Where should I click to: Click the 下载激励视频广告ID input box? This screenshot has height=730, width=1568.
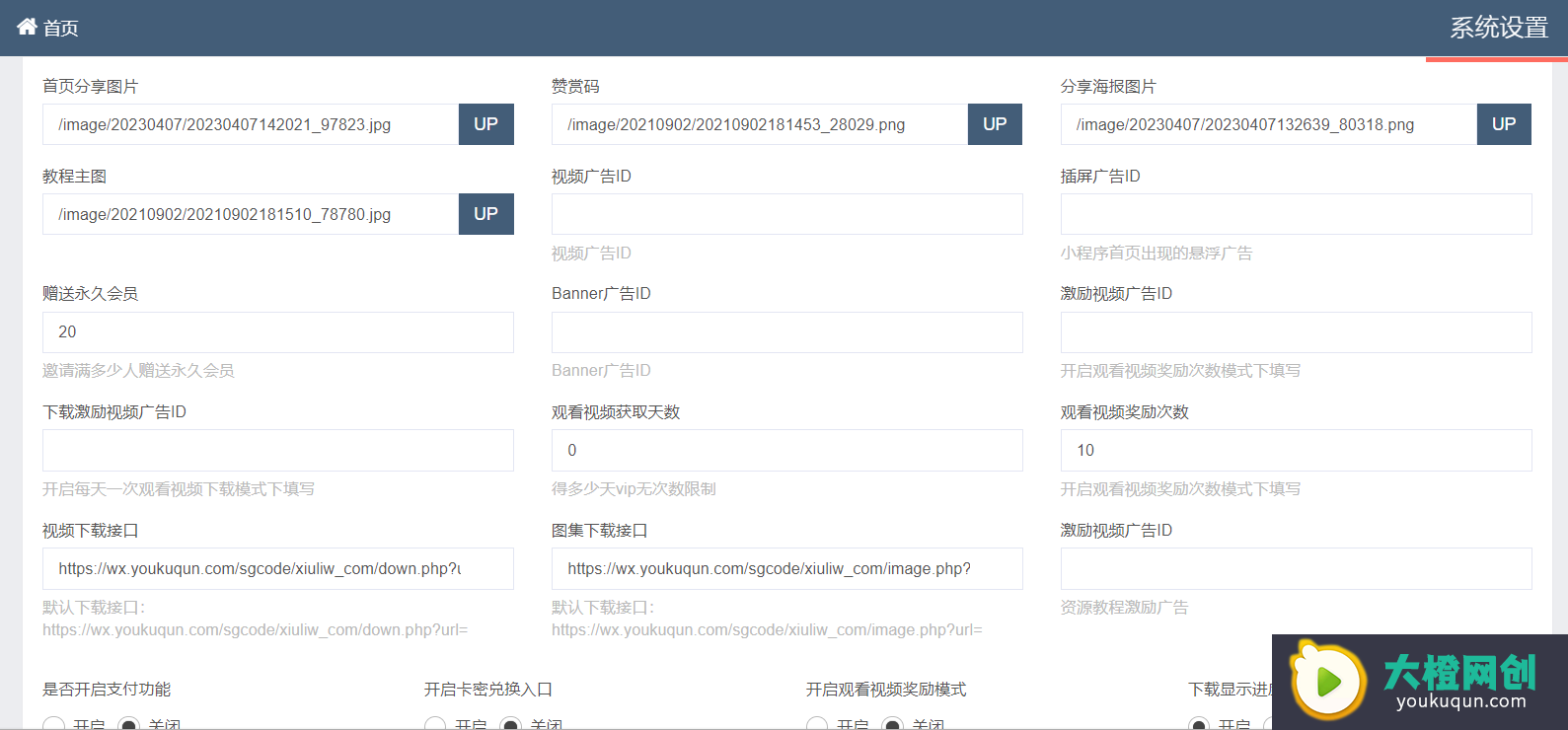[278, 451]
